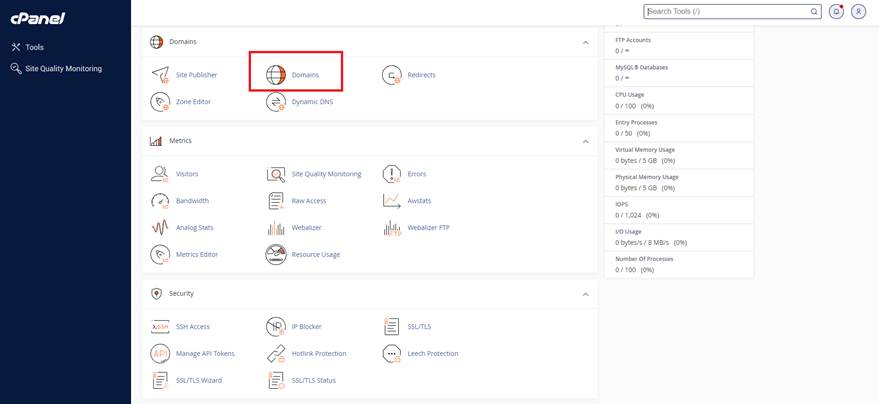This screenshot has width=879, height=404.
Task: Collapse the Domains section
Action: [585, 42]
